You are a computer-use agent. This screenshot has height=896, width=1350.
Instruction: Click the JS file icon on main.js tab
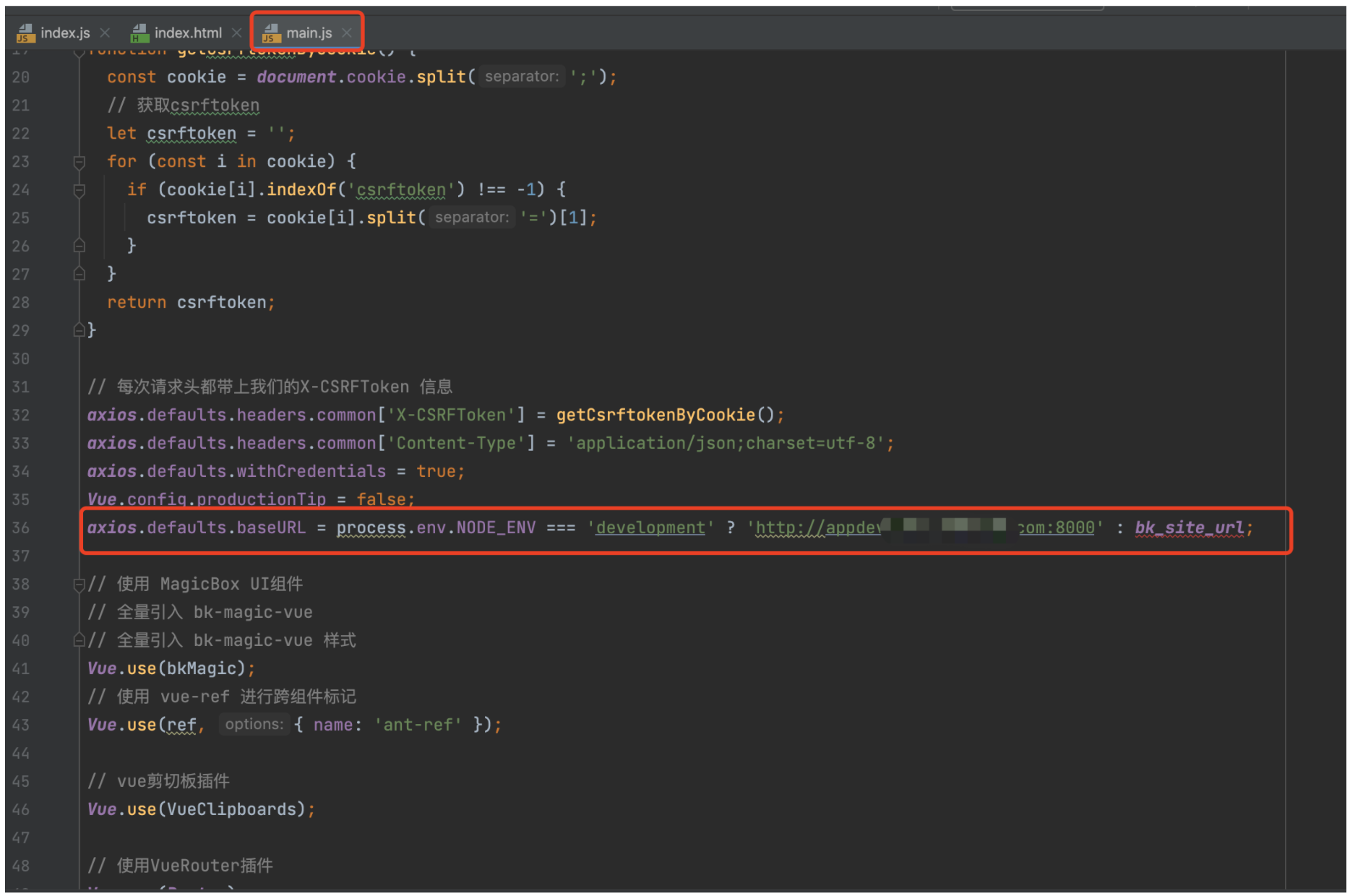pyautogui.click(x=271, y=33)
